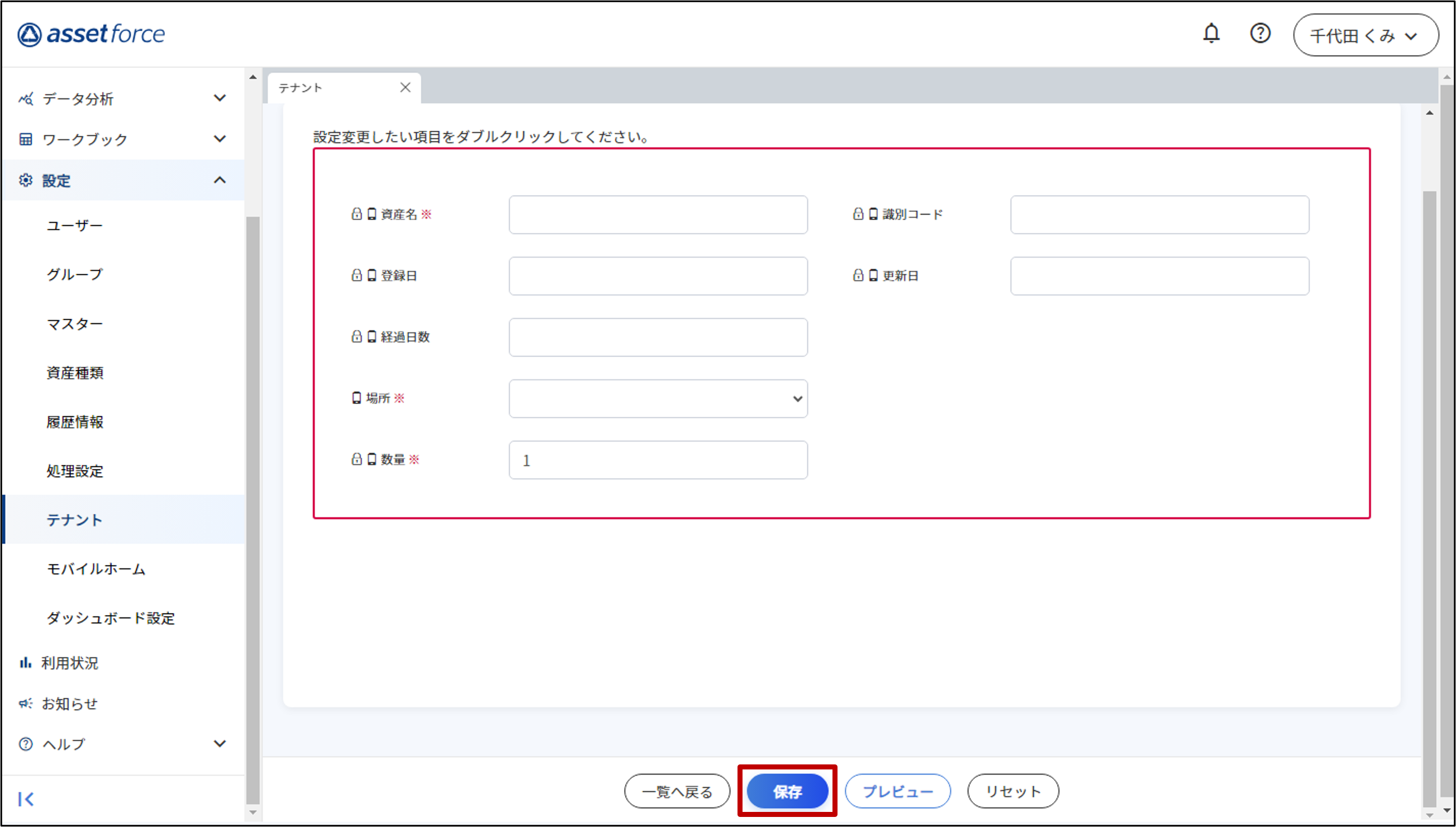Click the lock icon beside 識別コード

(858, 214)
